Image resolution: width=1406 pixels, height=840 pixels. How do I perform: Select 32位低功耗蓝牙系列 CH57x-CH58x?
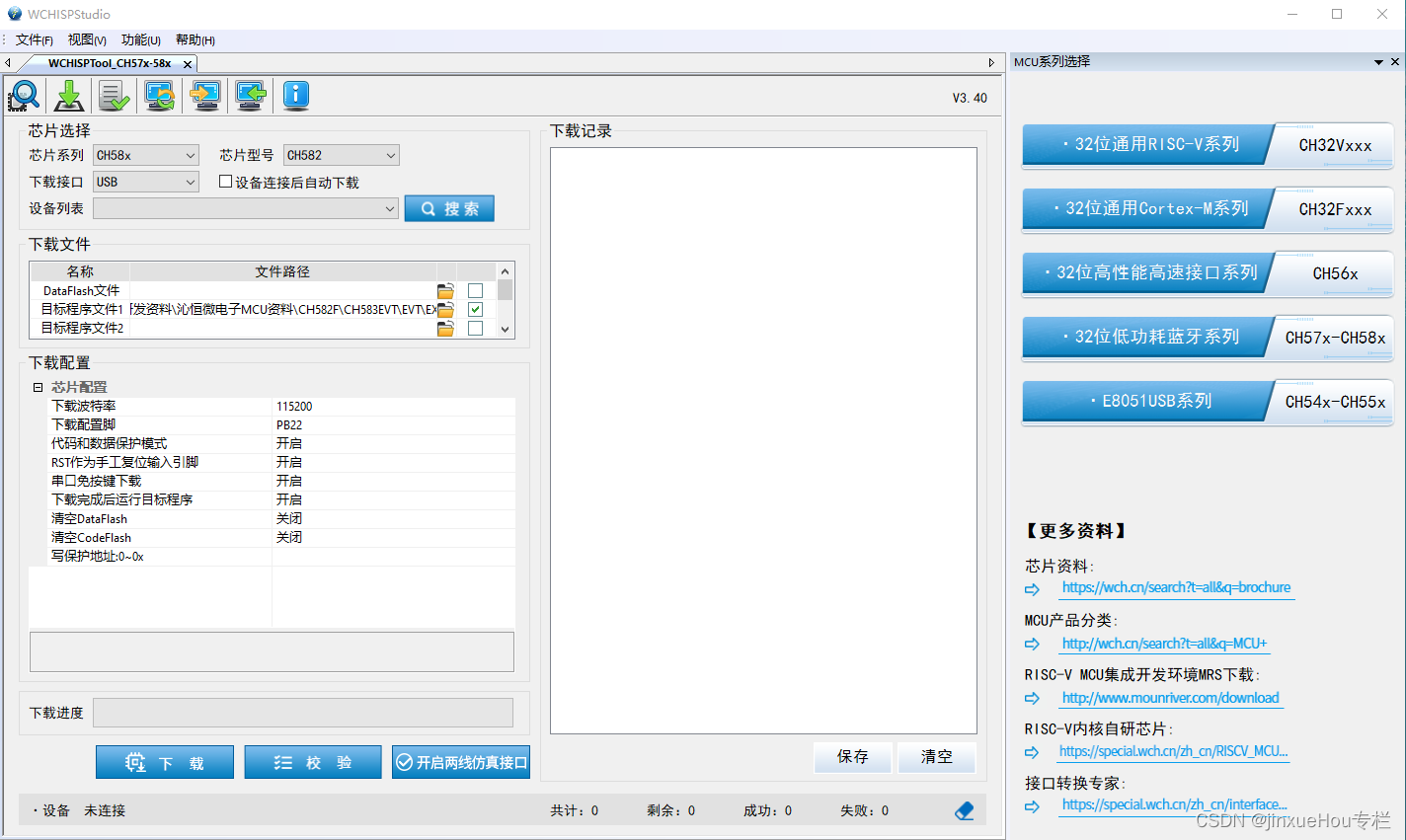(x=1208, y=338)
